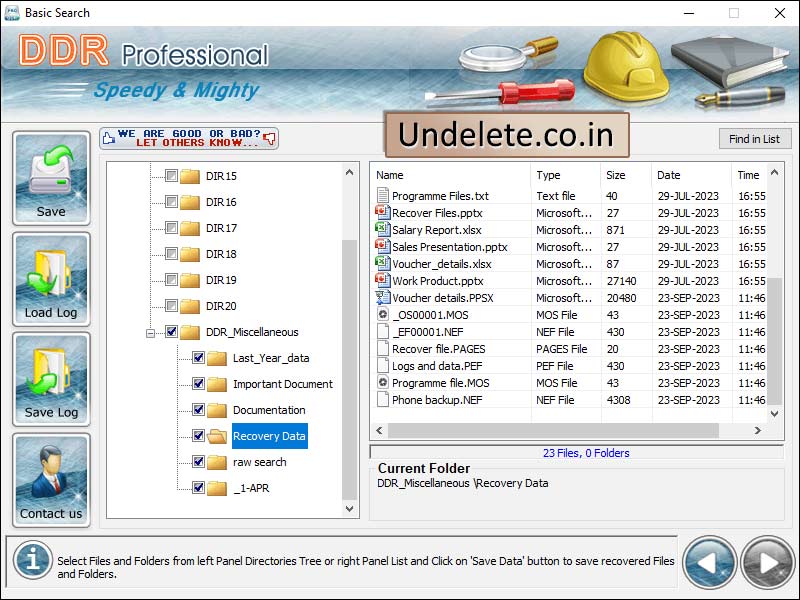The height and width of the screenshot is (600, 800).
Task: Click the MOS file icon beside _OS00001.MOS
Action: [384, 315]
